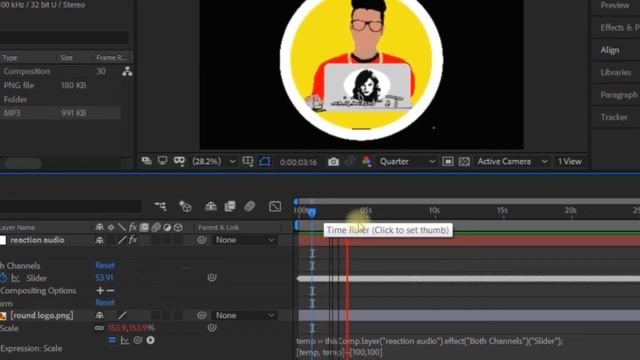Click the Adjustment Layer column header icon
Image resolution: width=640 pixels, height=360 pixels.
167,227
